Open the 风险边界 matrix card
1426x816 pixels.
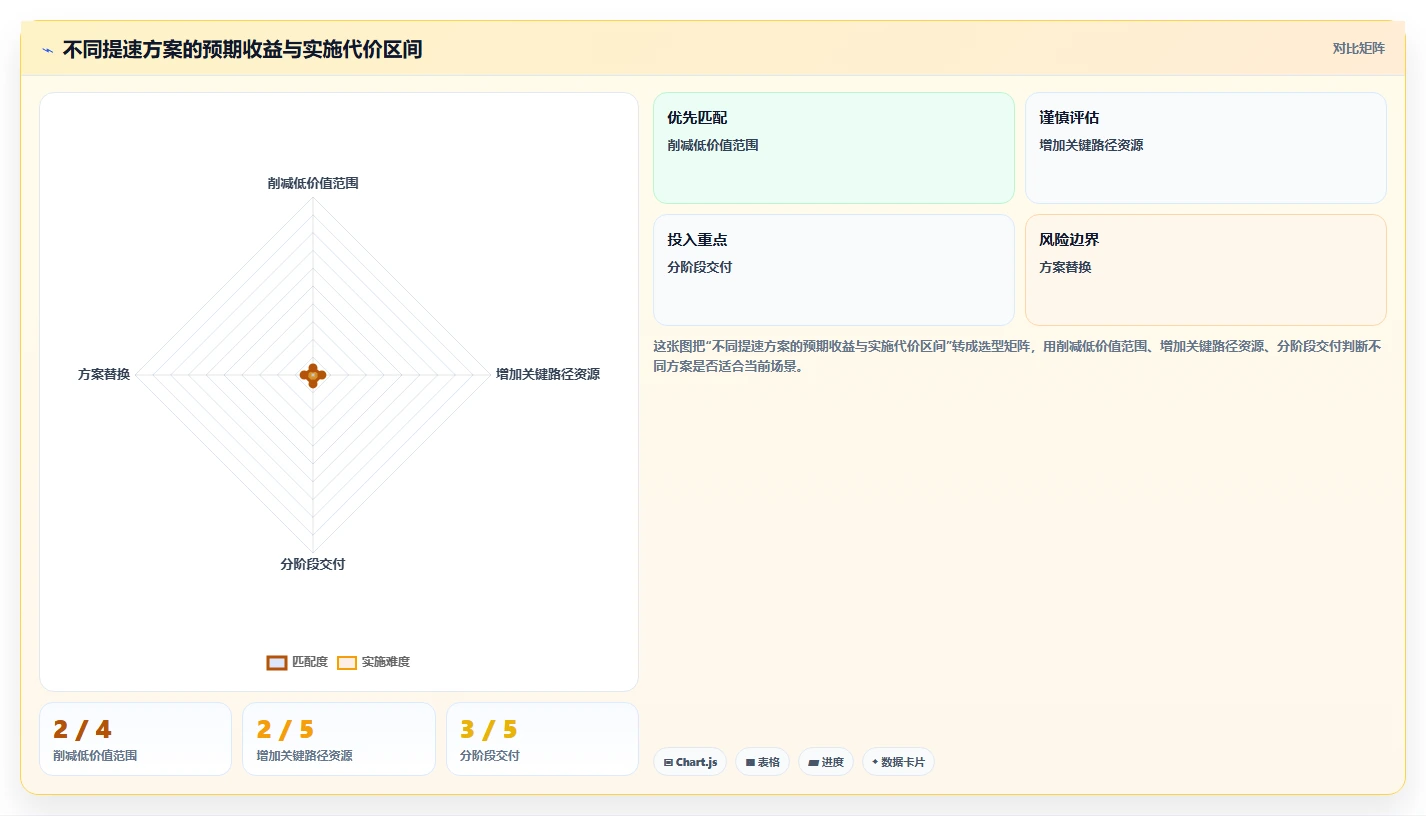click(1206, 270)
